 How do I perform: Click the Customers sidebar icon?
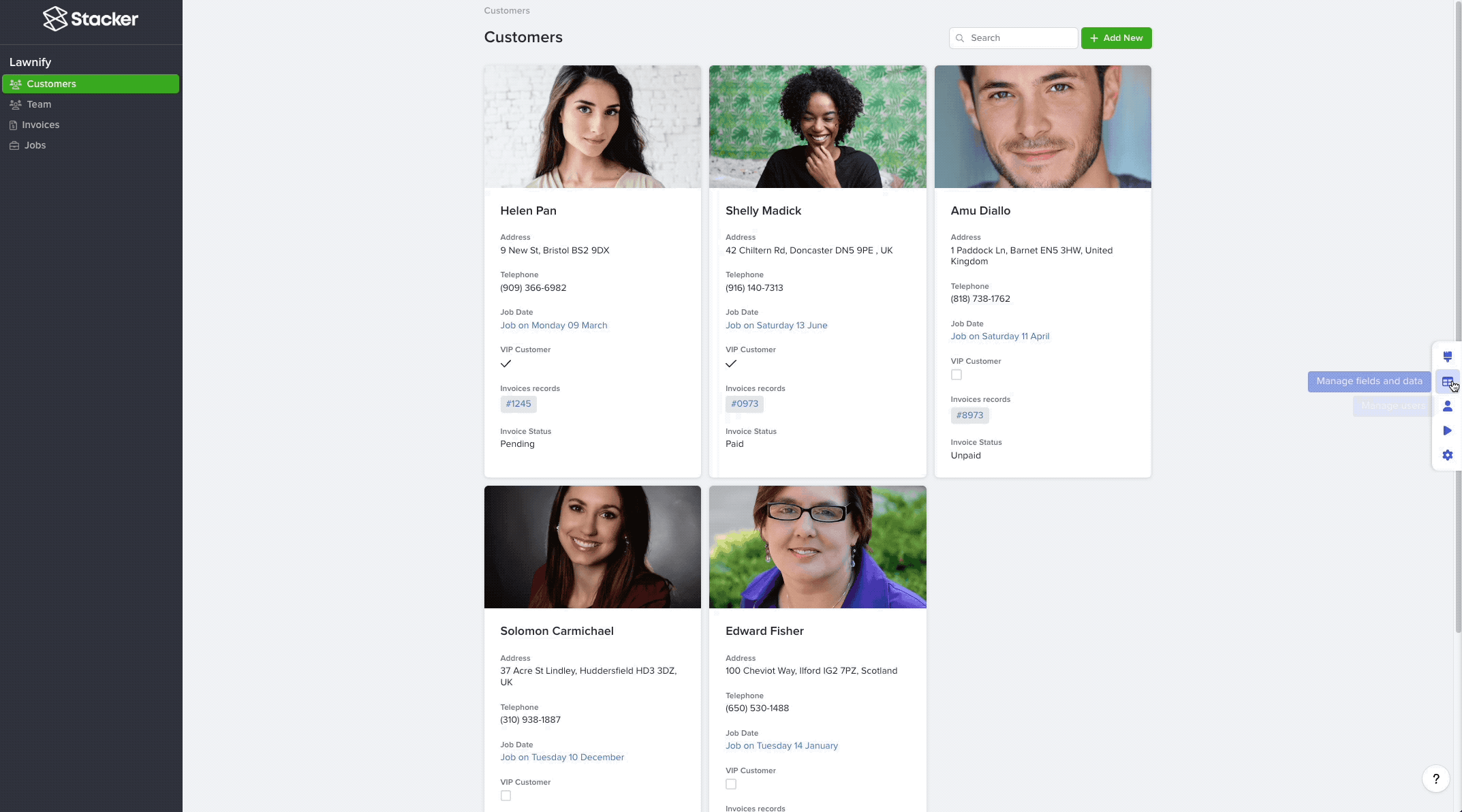(x=15, y=83)
